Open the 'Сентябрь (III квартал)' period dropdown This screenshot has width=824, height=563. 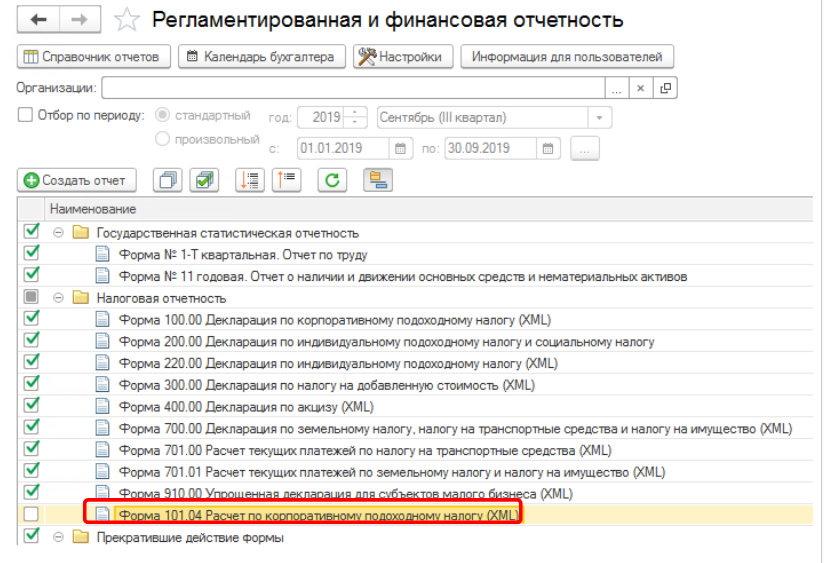tap(599, 117)
